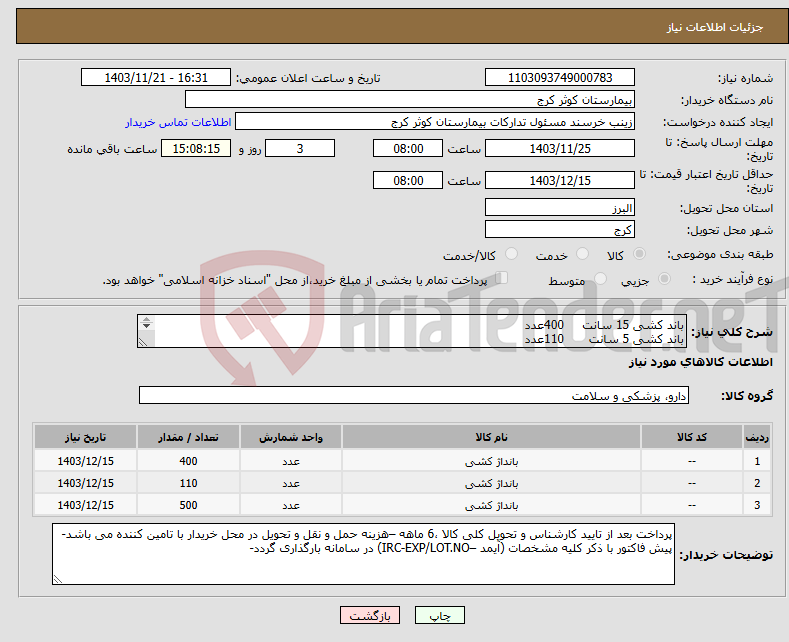Click the response deadline date 1403/11/25
789x642 pixels.
click(x=560, y=148)
